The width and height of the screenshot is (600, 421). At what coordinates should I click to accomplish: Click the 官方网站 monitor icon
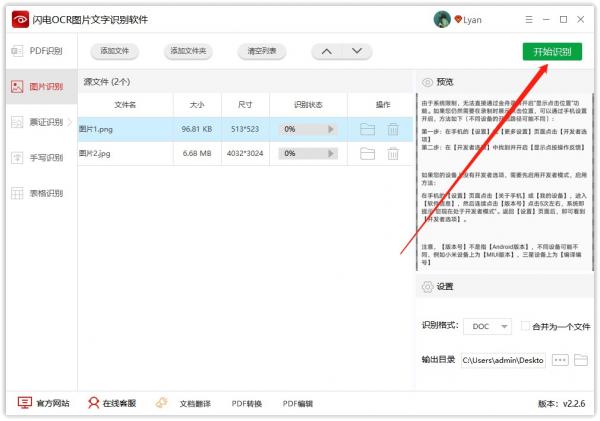point(24,403)
